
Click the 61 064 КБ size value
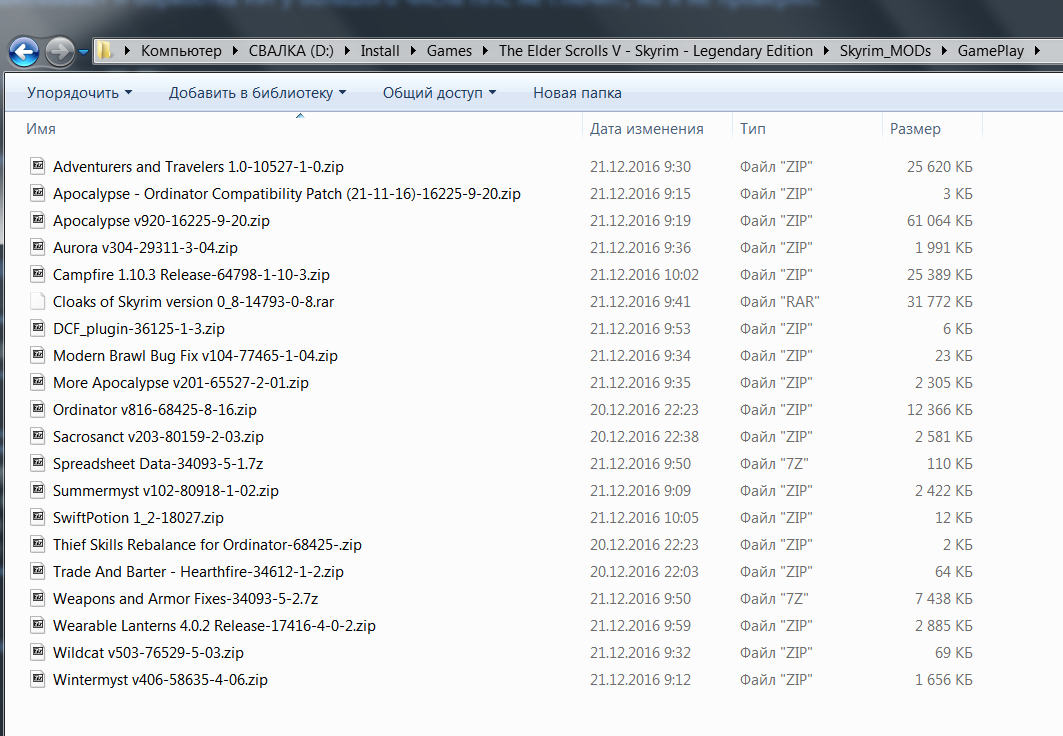click(x=940, y=221)
